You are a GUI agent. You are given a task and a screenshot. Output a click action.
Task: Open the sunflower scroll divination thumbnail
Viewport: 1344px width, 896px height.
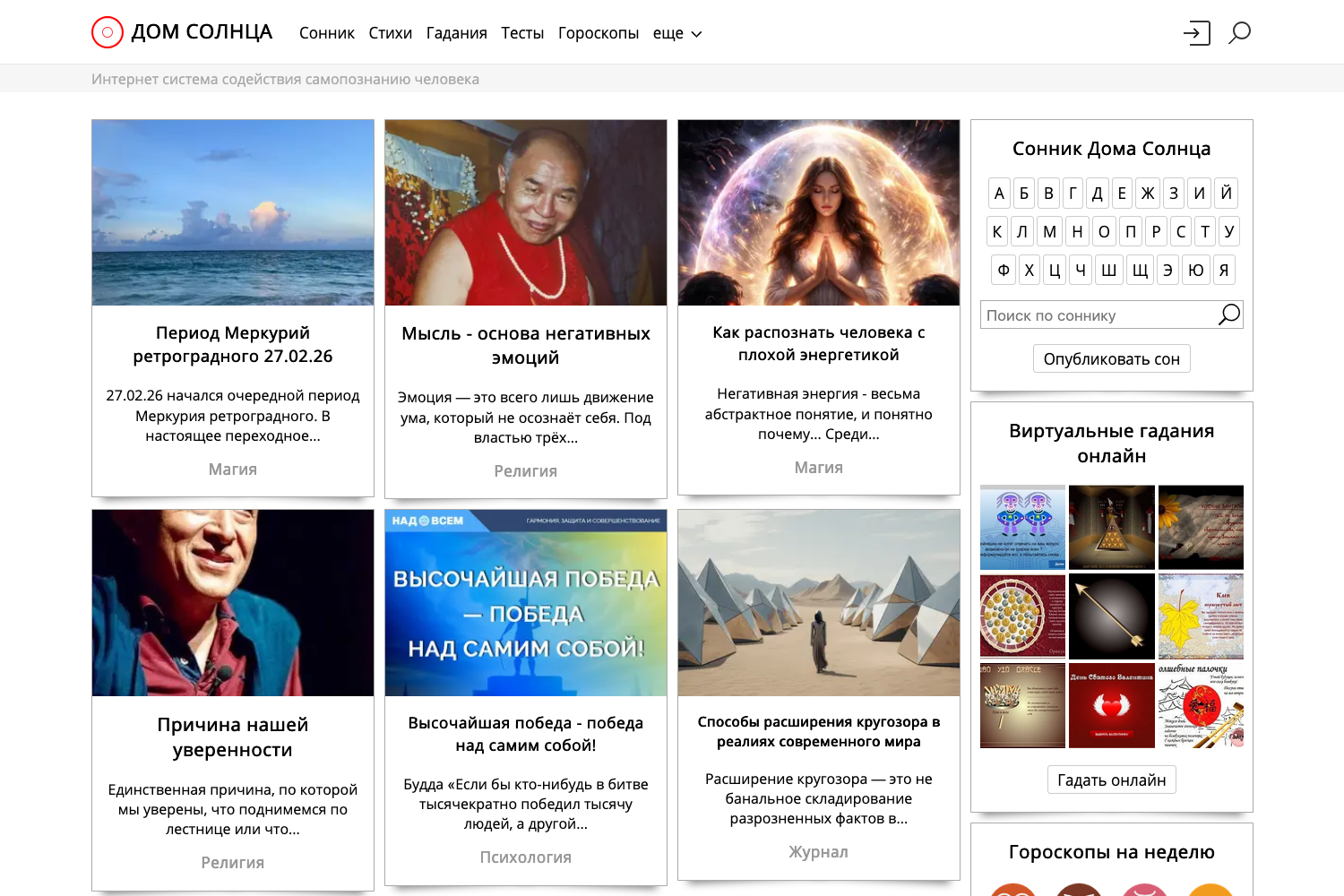1201,528
